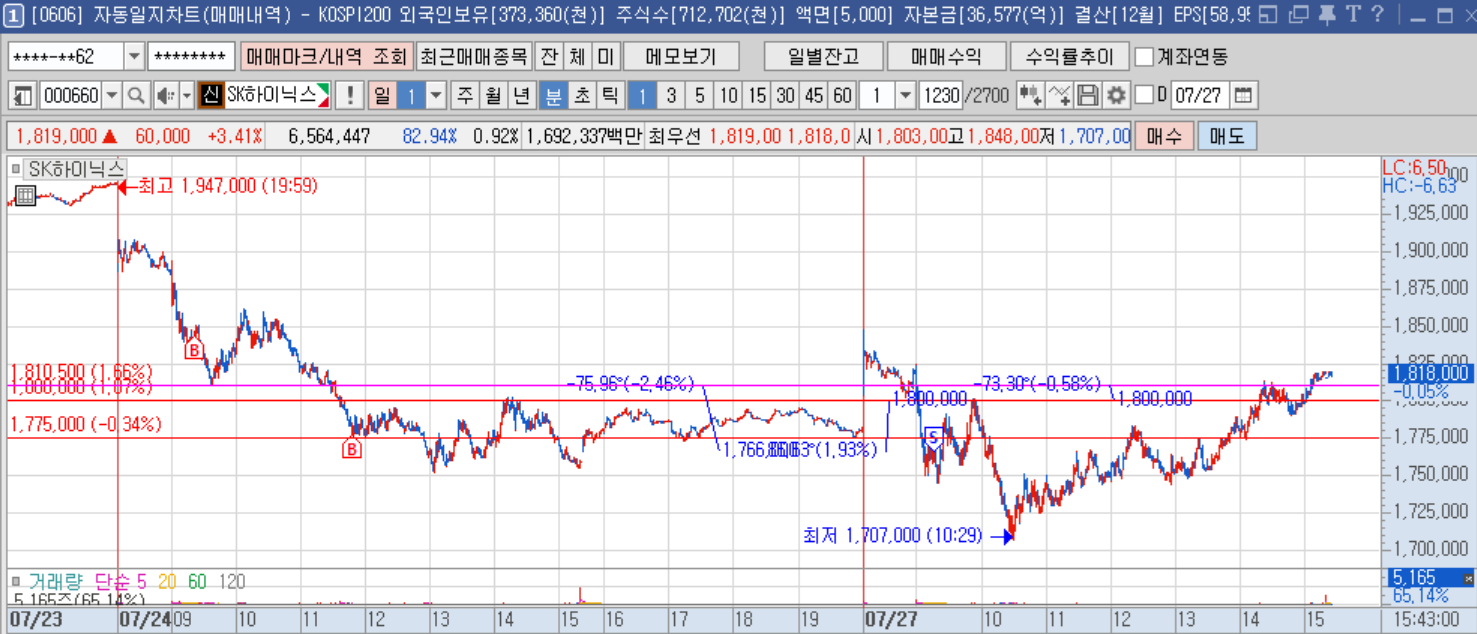Click the cascade windows icon in title bar

coord(1298,15)
